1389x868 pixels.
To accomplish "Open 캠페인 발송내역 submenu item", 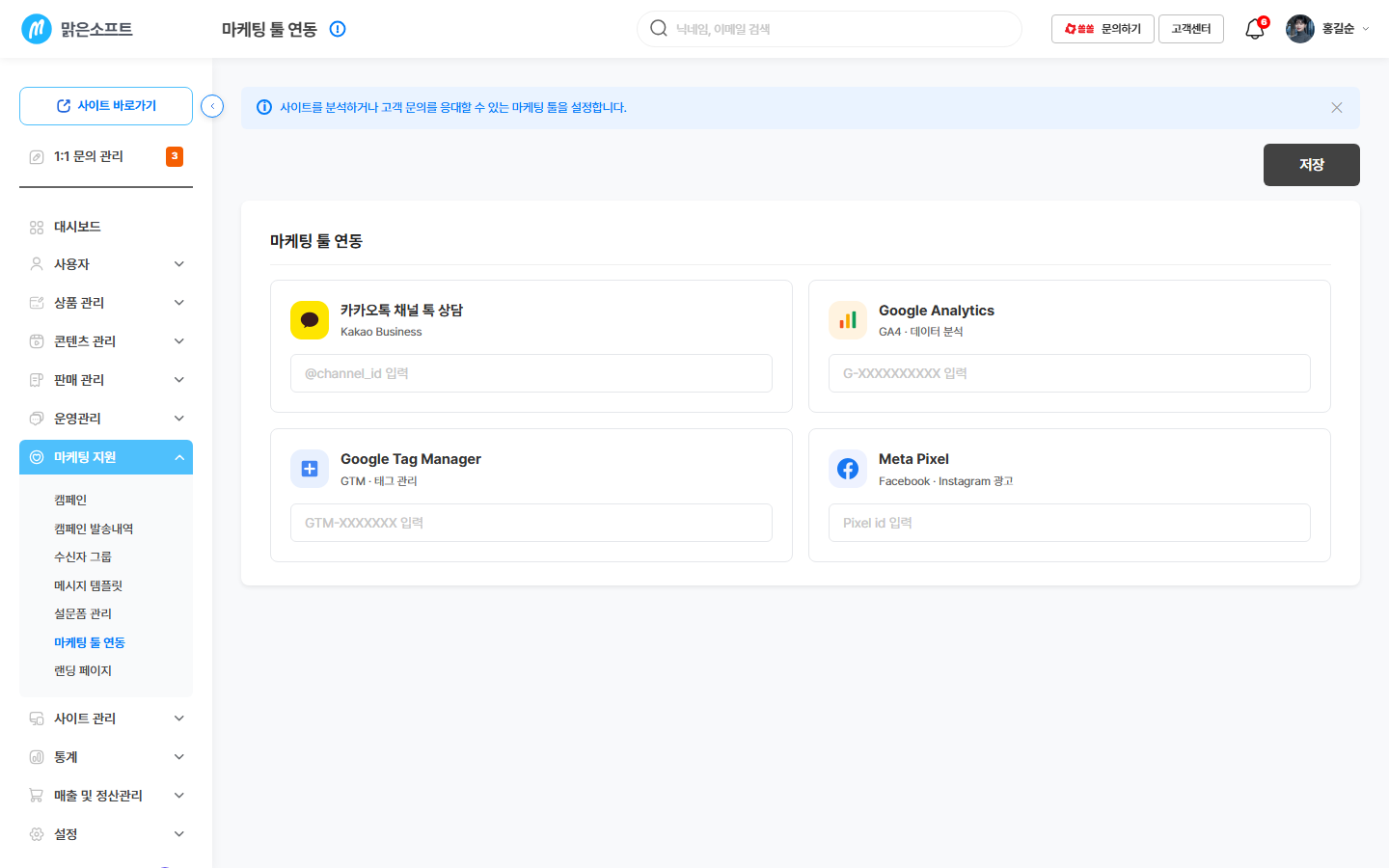I will [x=94, y=529].
